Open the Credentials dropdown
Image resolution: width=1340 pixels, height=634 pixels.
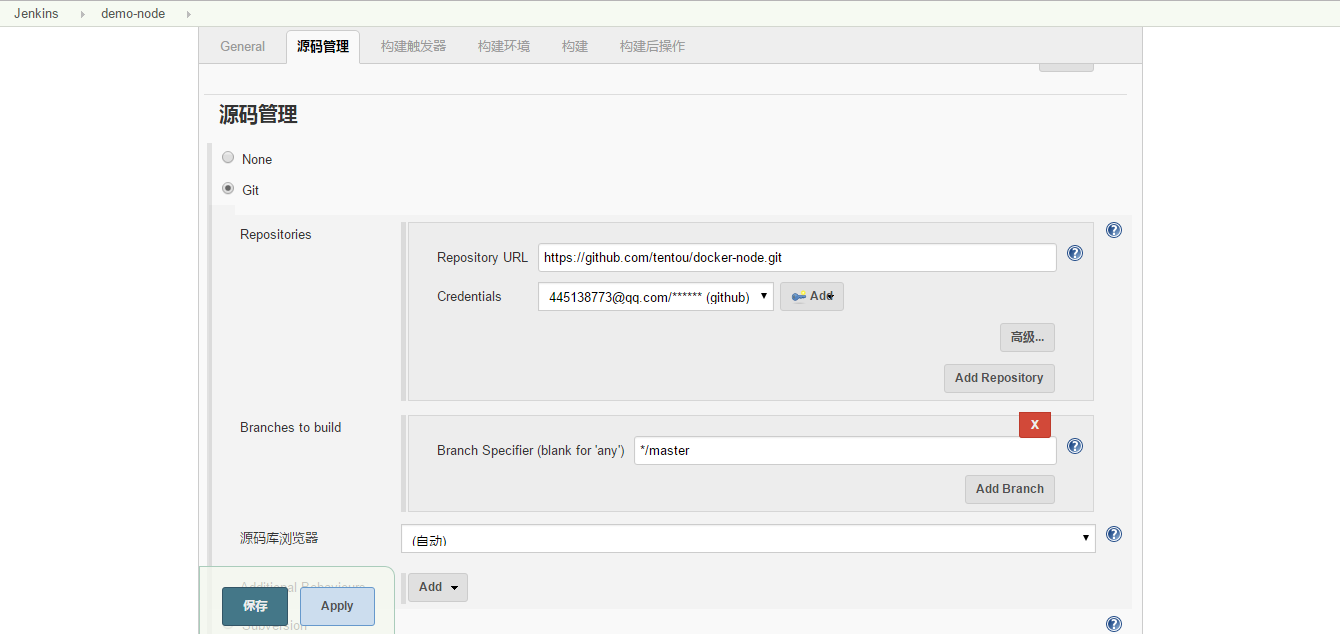[x=655, y=297]
